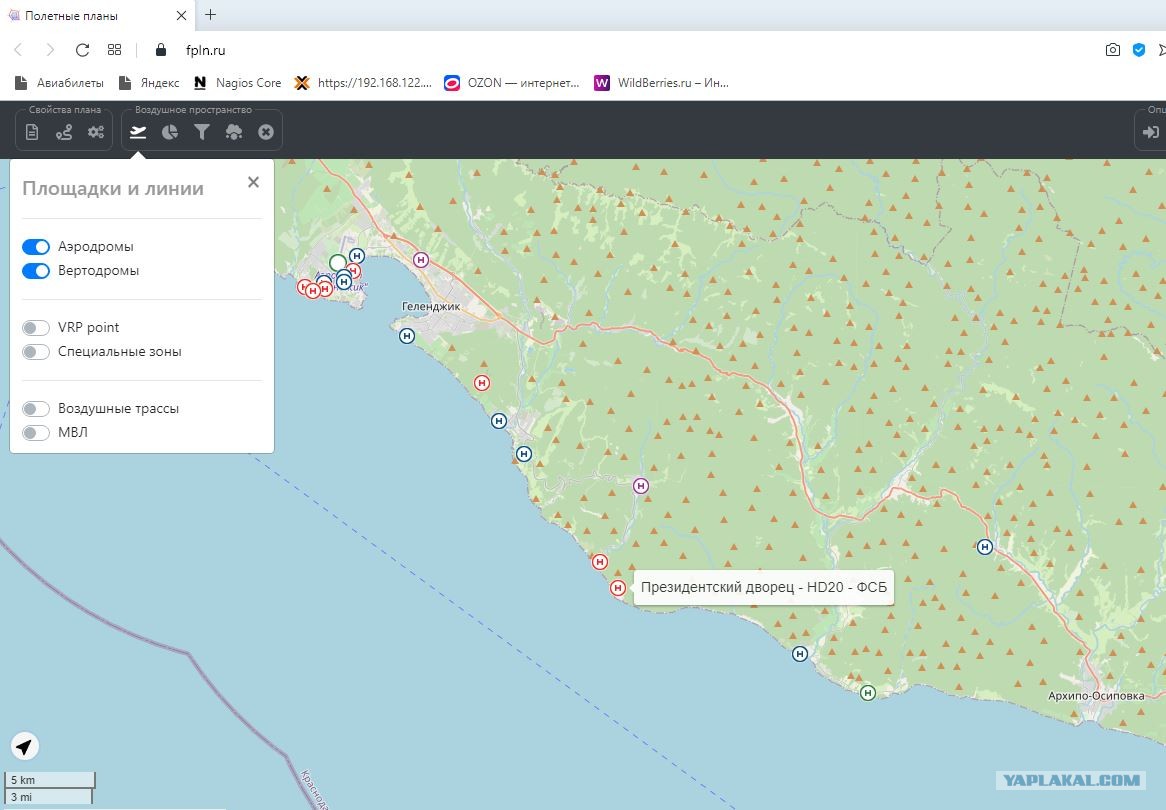This screenshot has width=1166, height=810.
Task: Open a new browser tab
Action: 210,15
